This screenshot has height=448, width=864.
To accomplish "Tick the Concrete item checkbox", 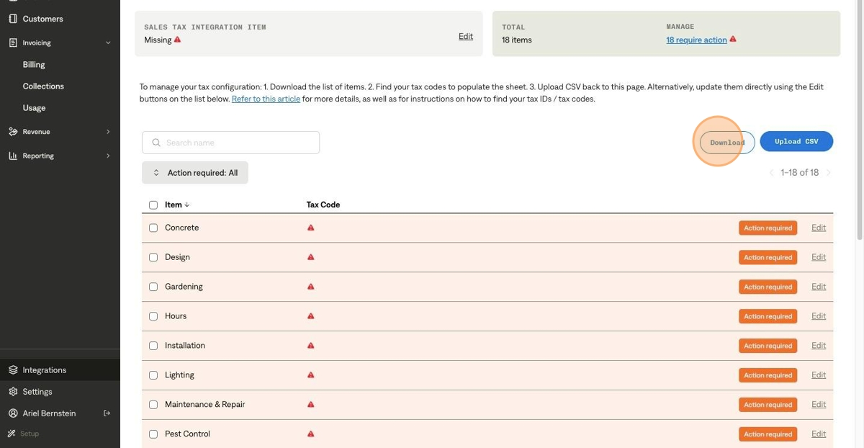I will click(153, 228).
